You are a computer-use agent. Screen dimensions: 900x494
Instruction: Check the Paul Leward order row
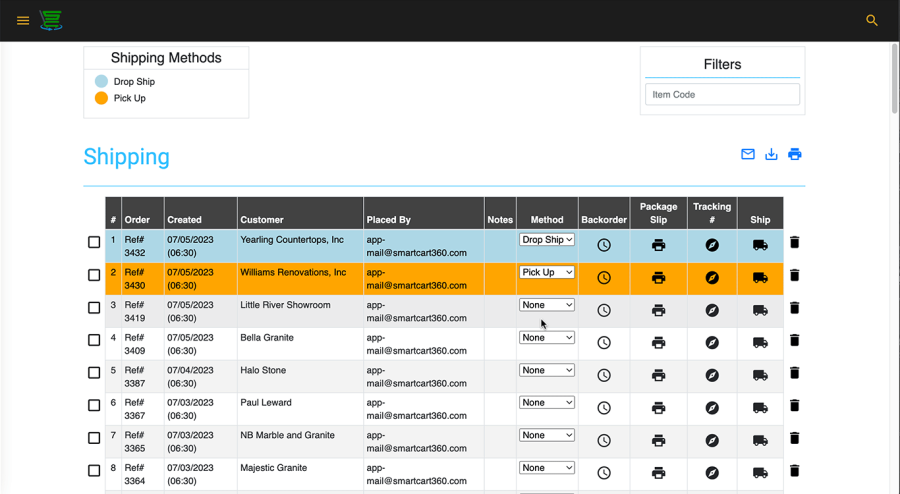[x=94, y=405]
